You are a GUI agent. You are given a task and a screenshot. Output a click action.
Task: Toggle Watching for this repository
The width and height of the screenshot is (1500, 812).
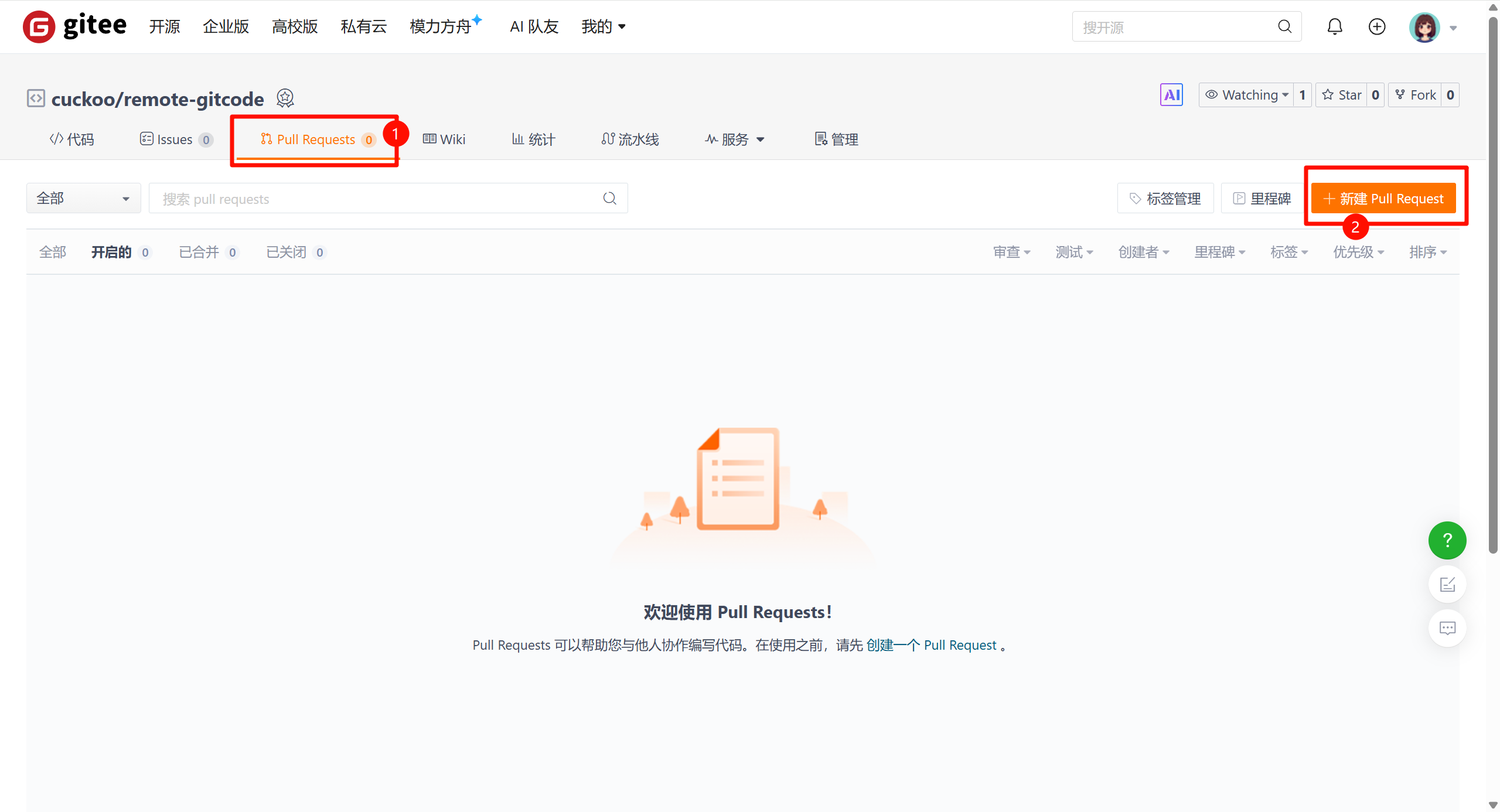(1246, 95)
